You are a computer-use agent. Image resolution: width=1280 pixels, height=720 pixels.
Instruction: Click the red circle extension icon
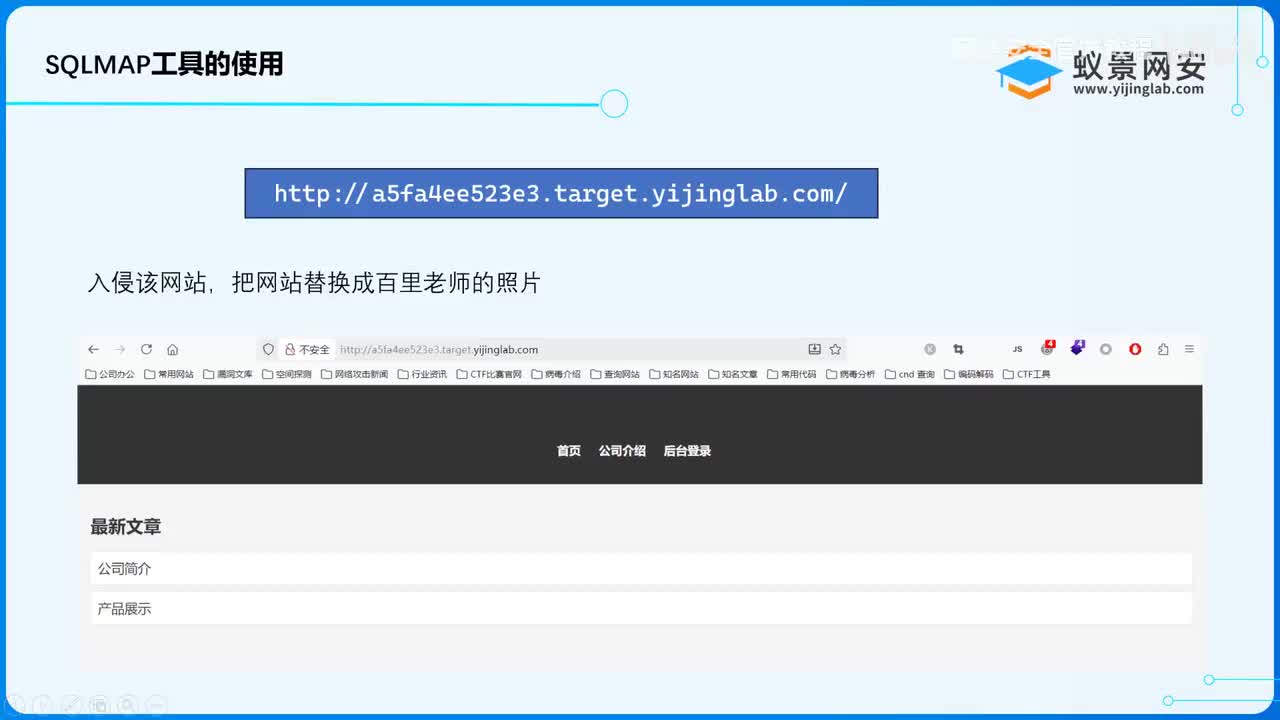point(1135,349)
